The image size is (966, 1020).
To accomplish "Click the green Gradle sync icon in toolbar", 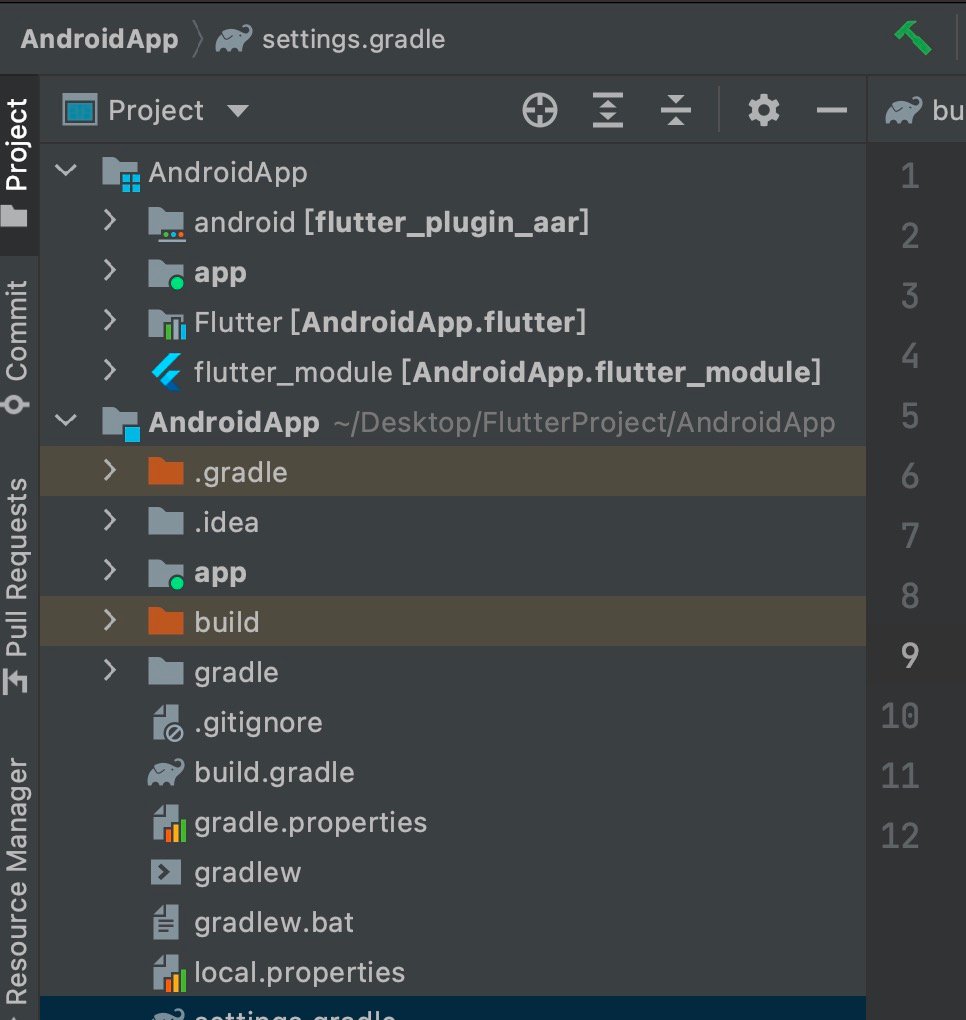I will point(915,36).
